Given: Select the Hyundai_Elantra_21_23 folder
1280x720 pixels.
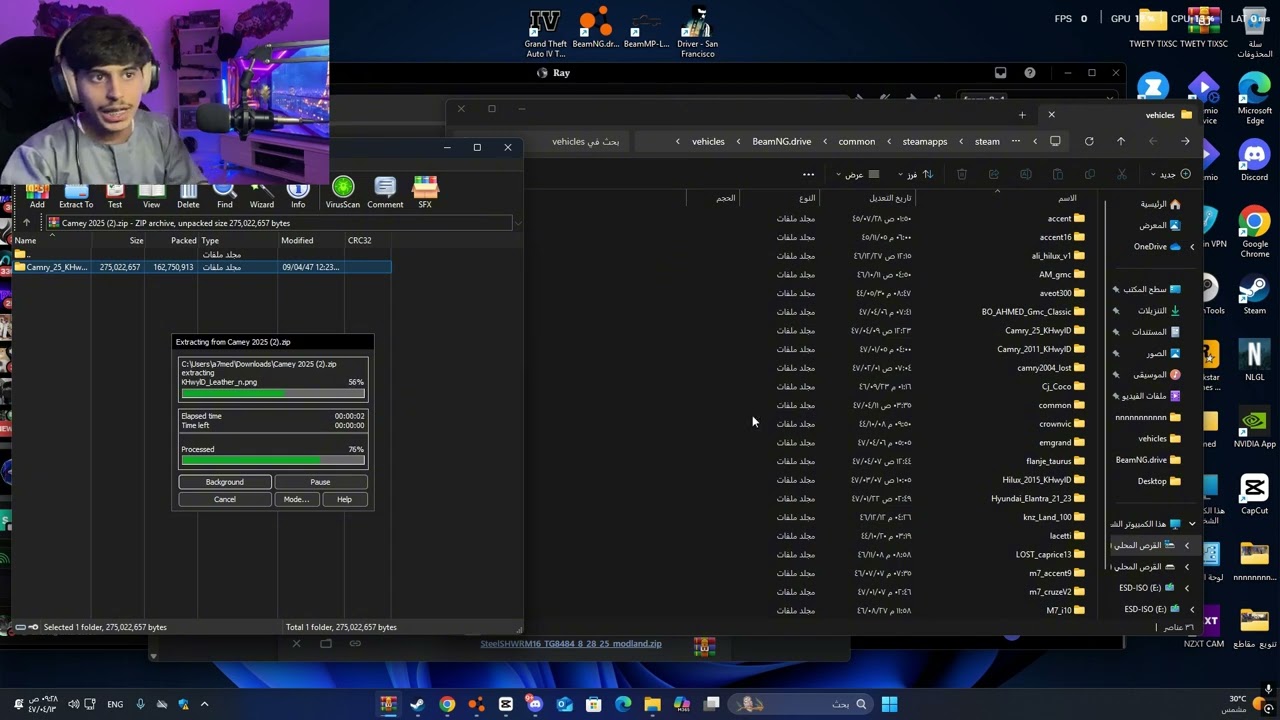Looking at the screenshot, I should point(1038,498).
